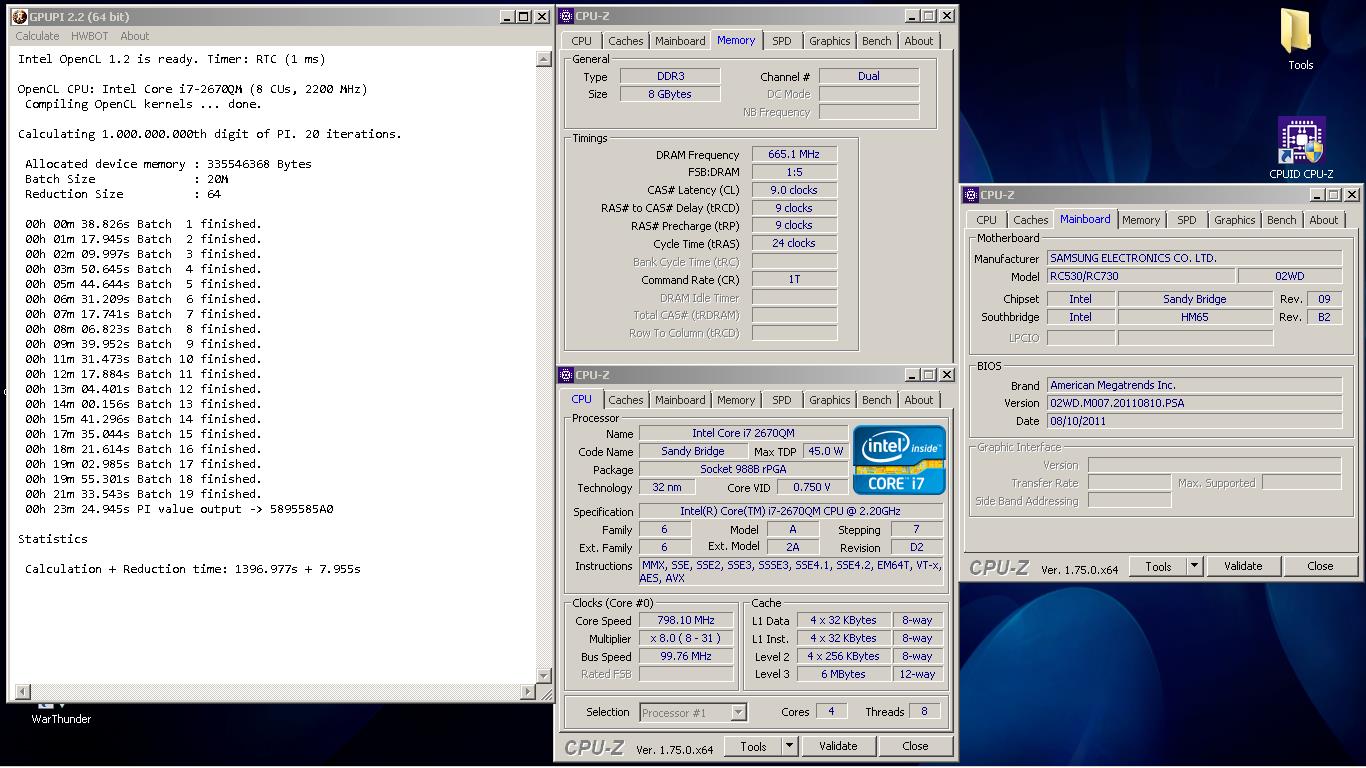Click the memory Size 8 GBytes field

click(669, 94)
